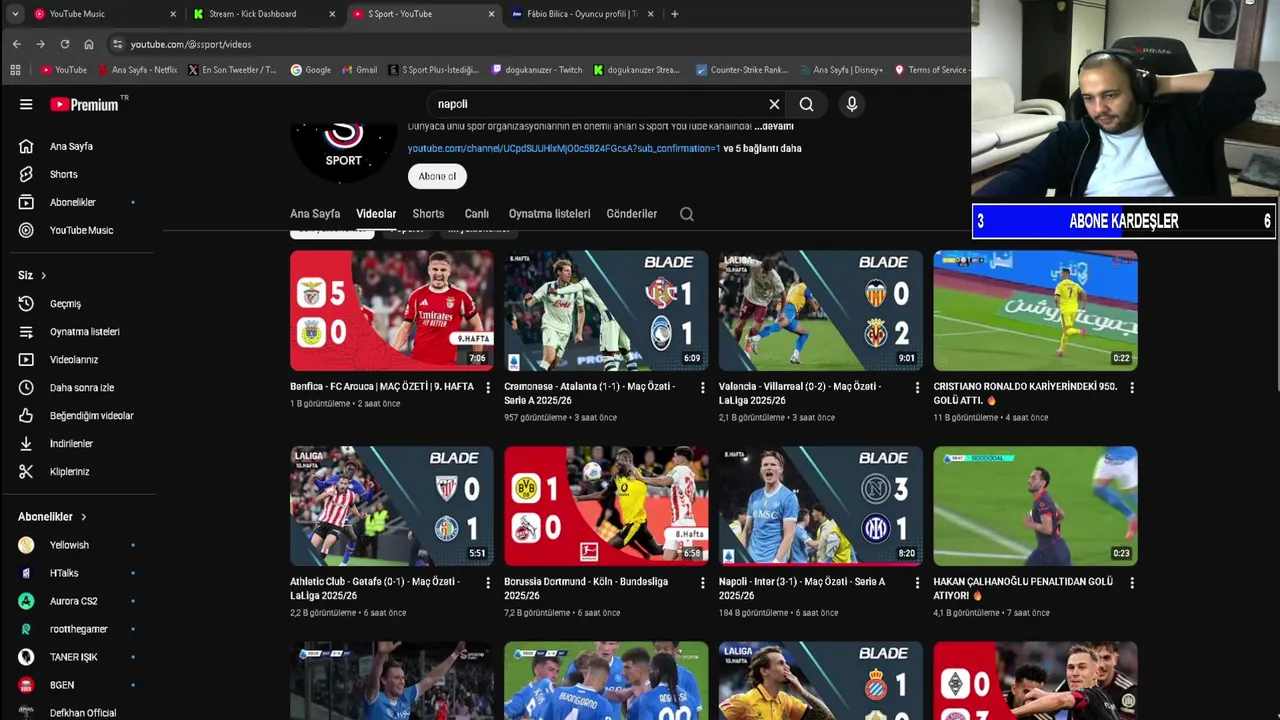
Task: Switch to the YouTube Music browser tab
Action: pyautogui.click(x=104, y=14)
